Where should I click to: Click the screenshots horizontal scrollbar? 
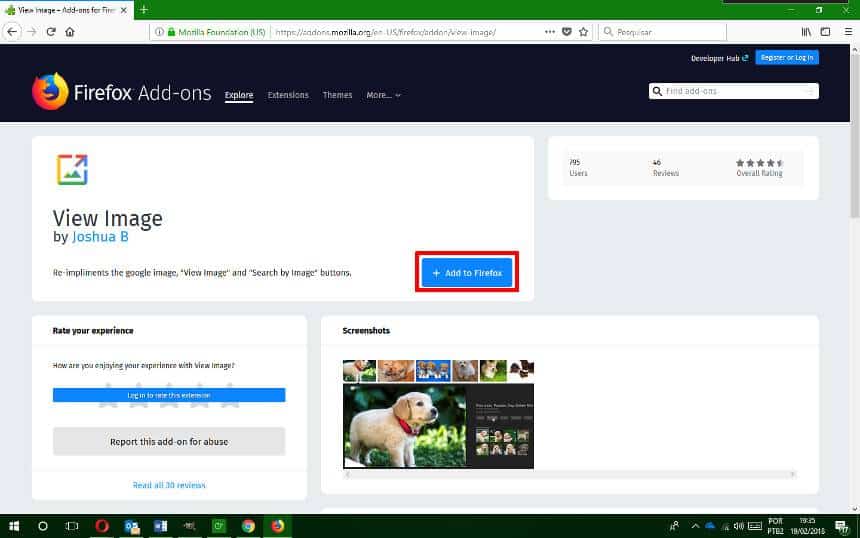coord(570,474)
